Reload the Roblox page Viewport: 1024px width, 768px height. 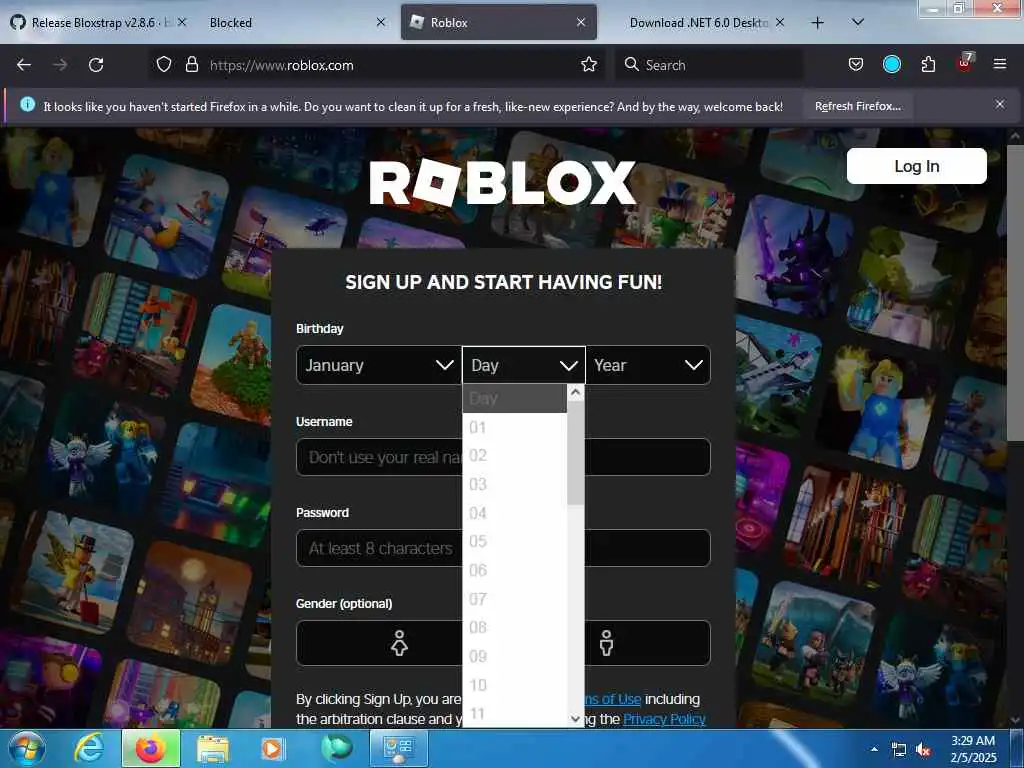[x=96, y=65]
